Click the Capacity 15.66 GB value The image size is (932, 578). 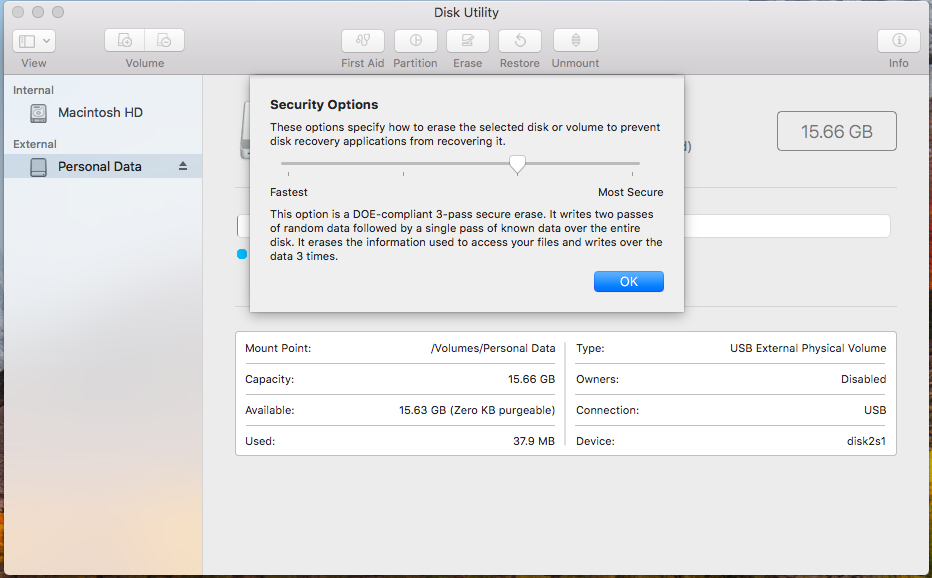point(531,379)
